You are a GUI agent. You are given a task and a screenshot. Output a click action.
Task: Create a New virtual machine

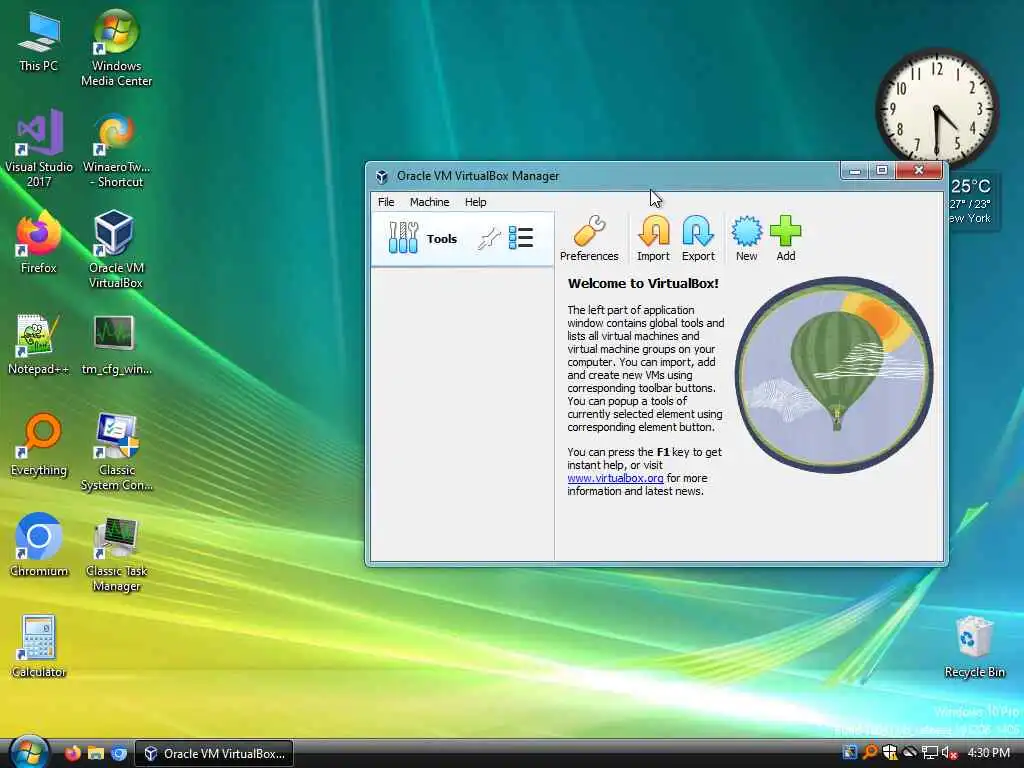point(746,238)
